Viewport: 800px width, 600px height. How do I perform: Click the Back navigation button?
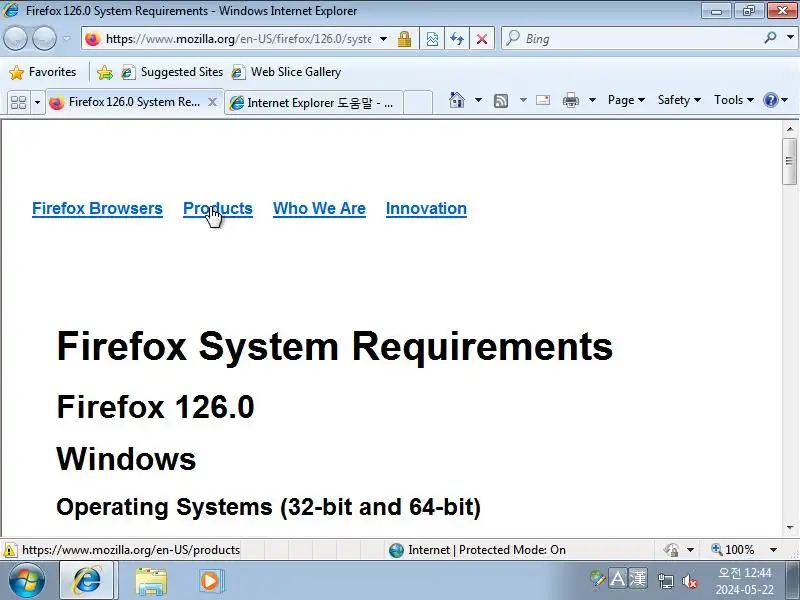tap(15, 39)
